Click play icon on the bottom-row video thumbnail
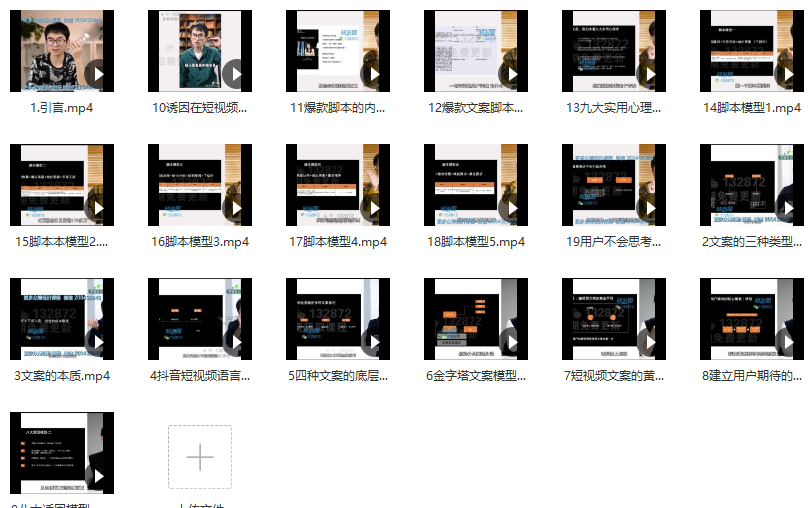Viewport: 811px width, 508px height. coord(98,476)
